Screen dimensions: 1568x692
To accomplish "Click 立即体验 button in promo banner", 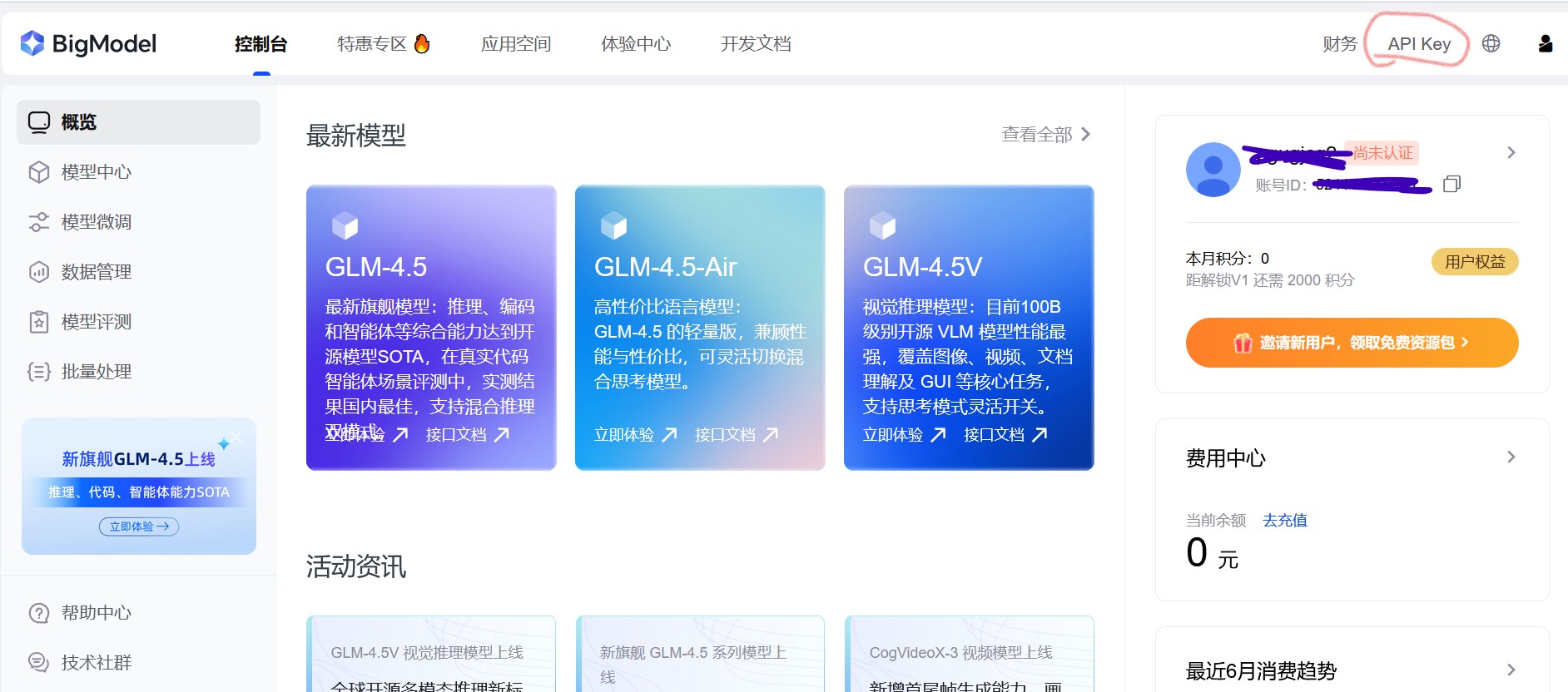I will tap(139, 526).
